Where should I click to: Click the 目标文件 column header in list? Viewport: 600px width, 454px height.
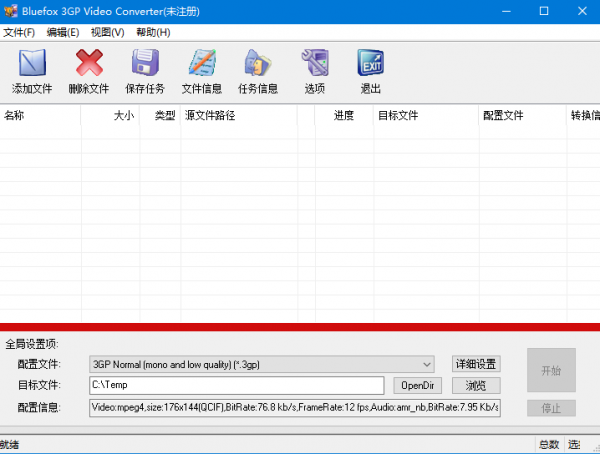click(426, 115)
